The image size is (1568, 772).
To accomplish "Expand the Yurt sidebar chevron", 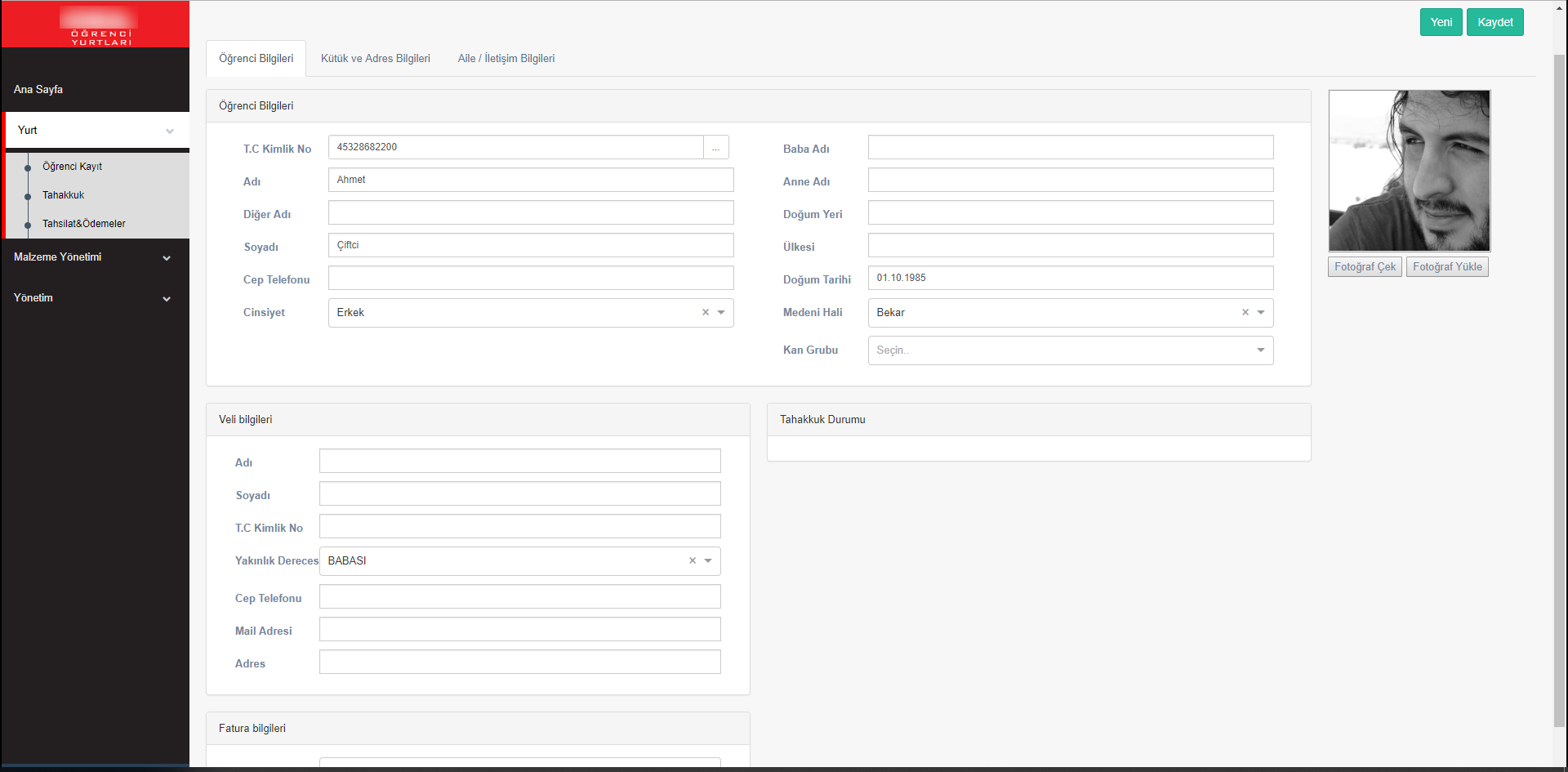I will (x=170, y=132).
